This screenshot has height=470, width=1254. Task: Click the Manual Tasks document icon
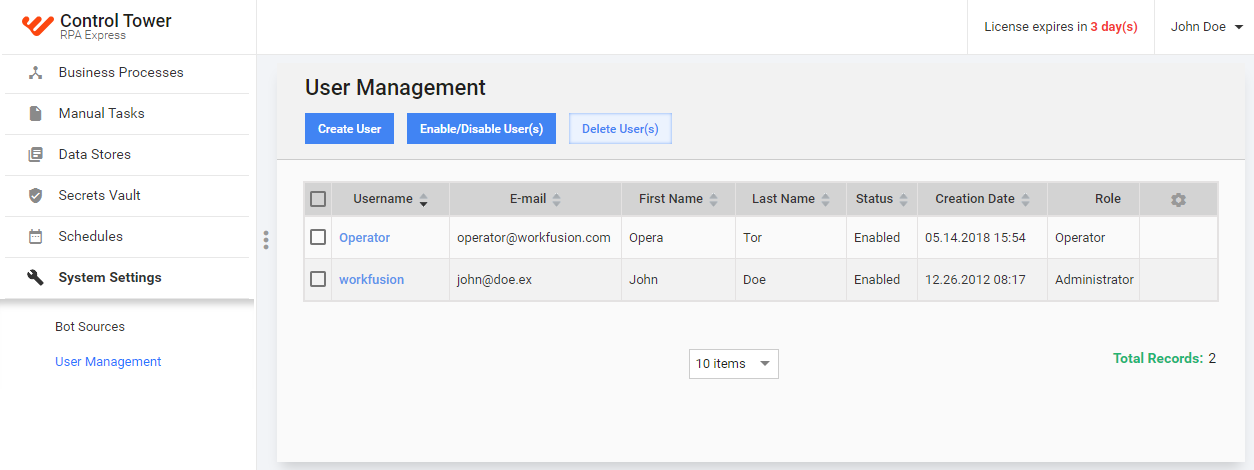[36, 114]
